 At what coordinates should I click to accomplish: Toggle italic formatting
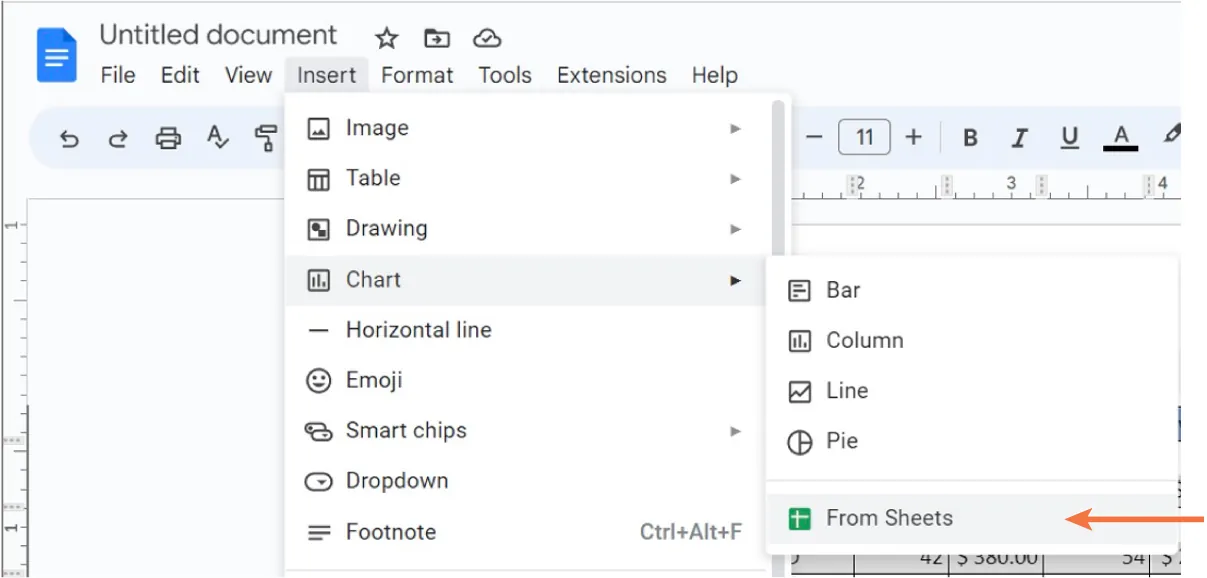point(1018,137)
